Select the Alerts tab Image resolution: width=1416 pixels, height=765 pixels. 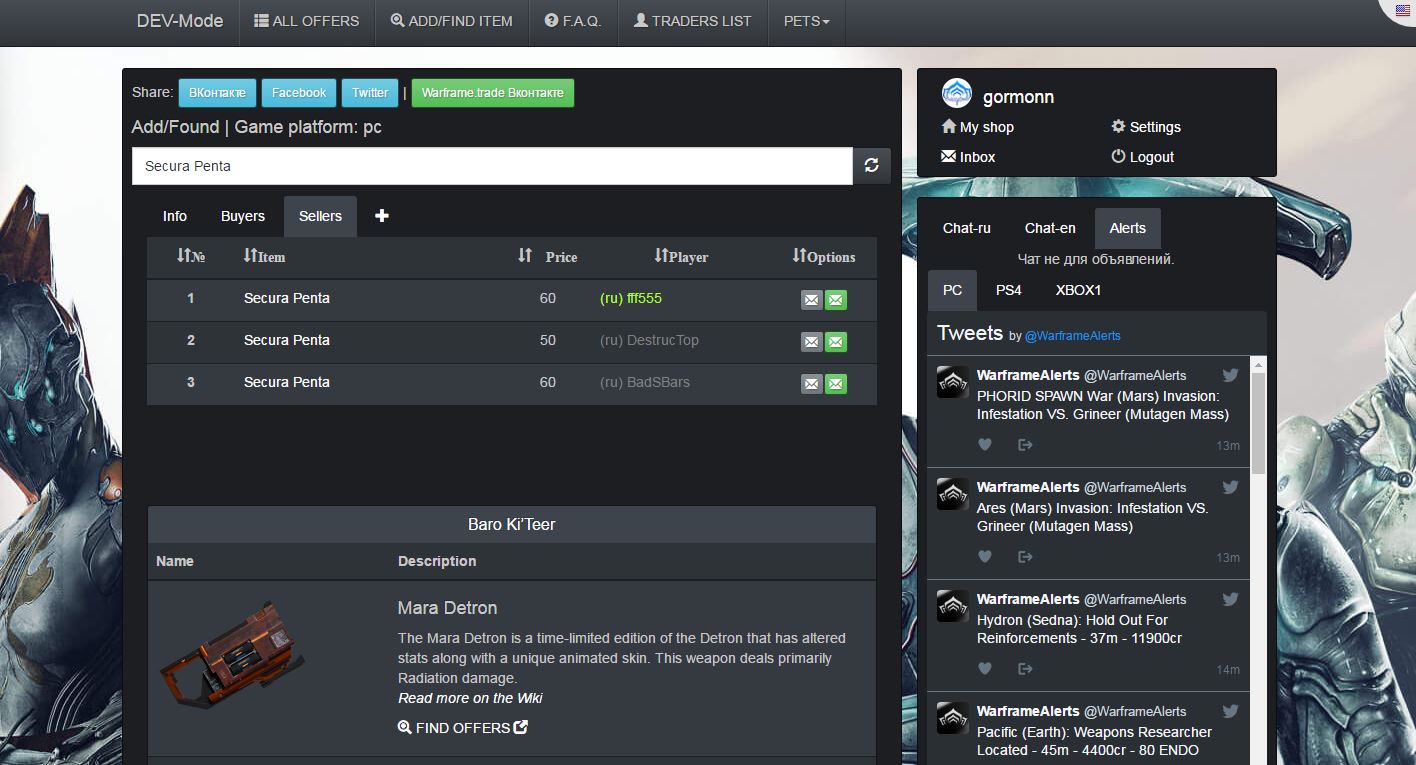coord(1127,228)
